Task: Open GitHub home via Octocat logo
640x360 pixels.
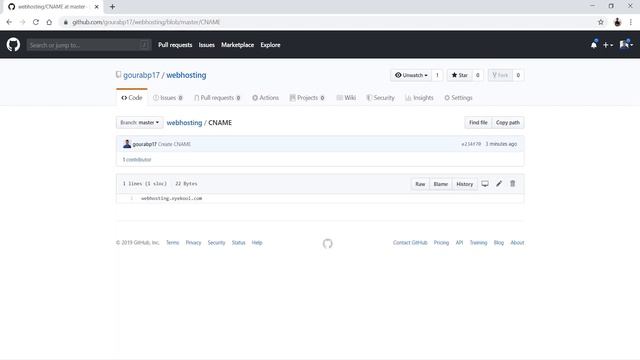Action: 13,44
